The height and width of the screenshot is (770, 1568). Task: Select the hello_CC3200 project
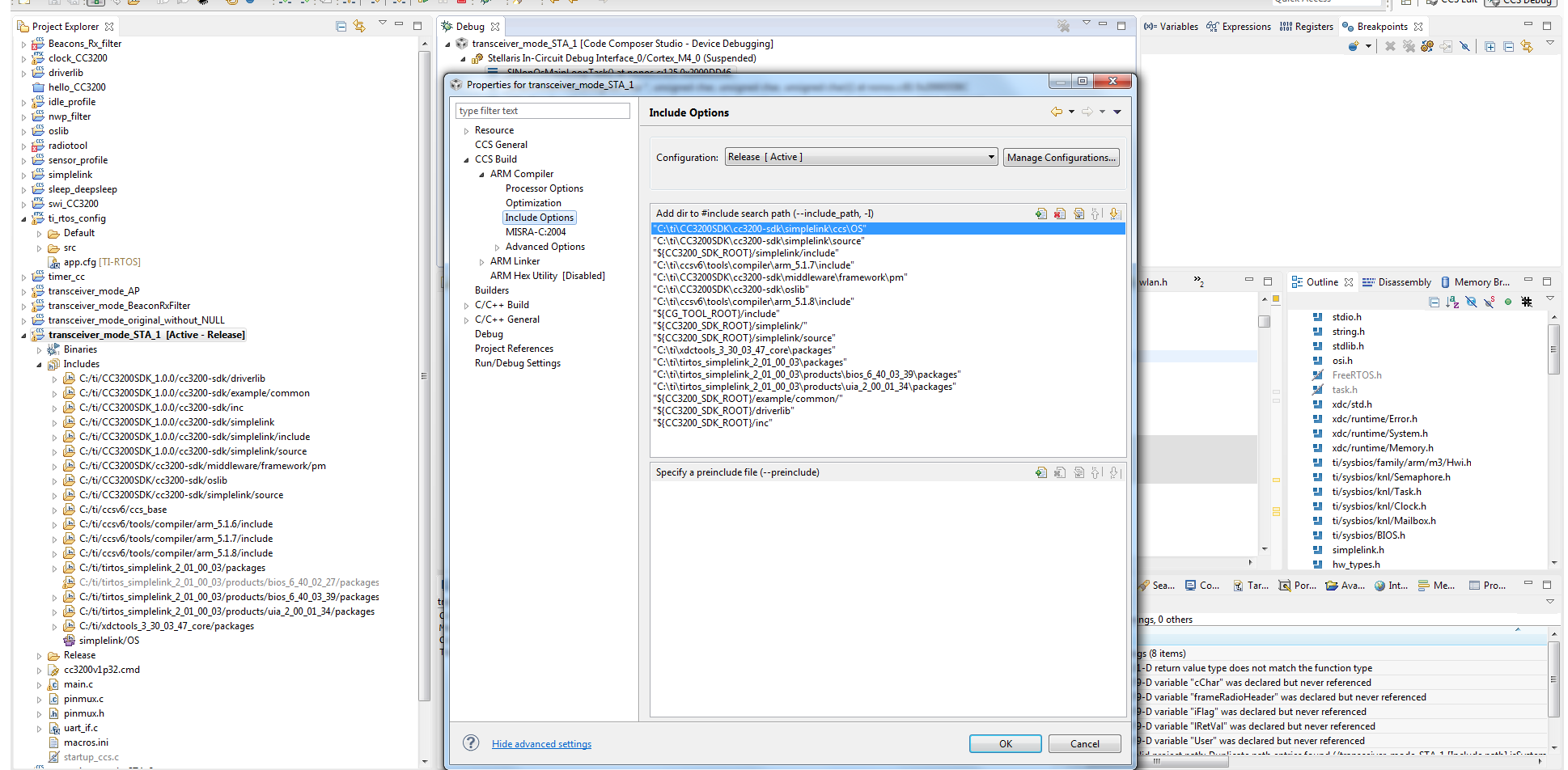click(77, 87)
